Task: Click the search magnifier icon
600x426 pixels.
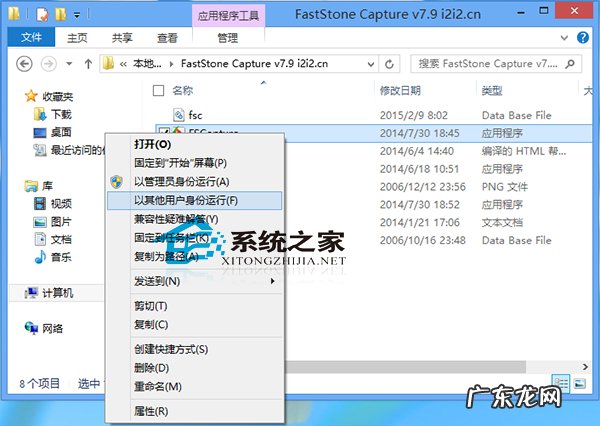Action: point(570,64)
